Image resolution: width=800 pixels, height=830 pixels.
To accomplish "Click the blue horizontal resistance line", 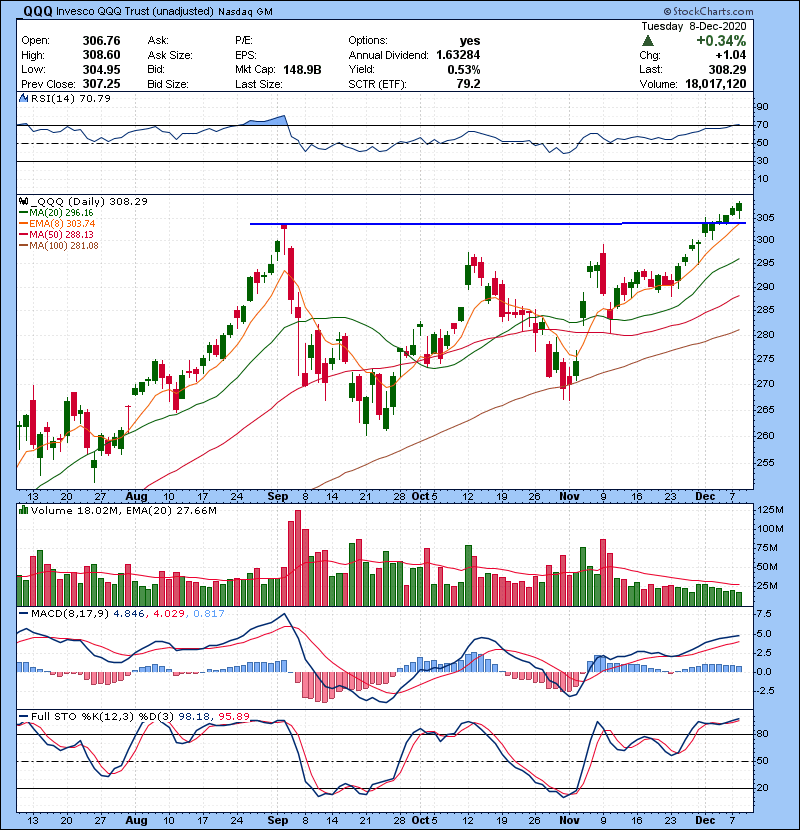I will (x=498, y=223).
